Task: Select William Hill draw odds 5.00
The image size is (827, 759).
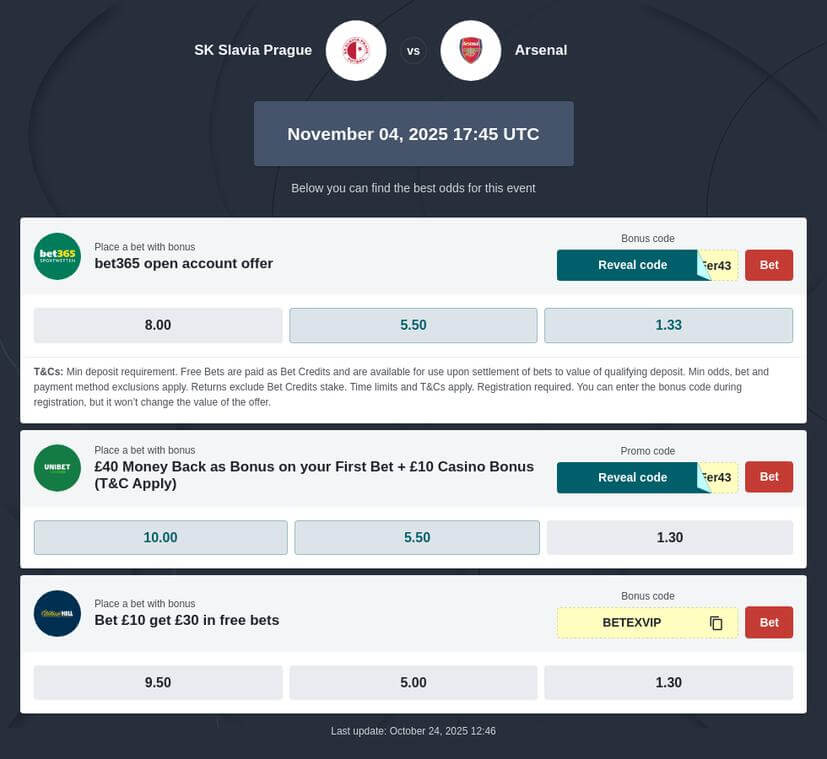Action: click(413, 682)
